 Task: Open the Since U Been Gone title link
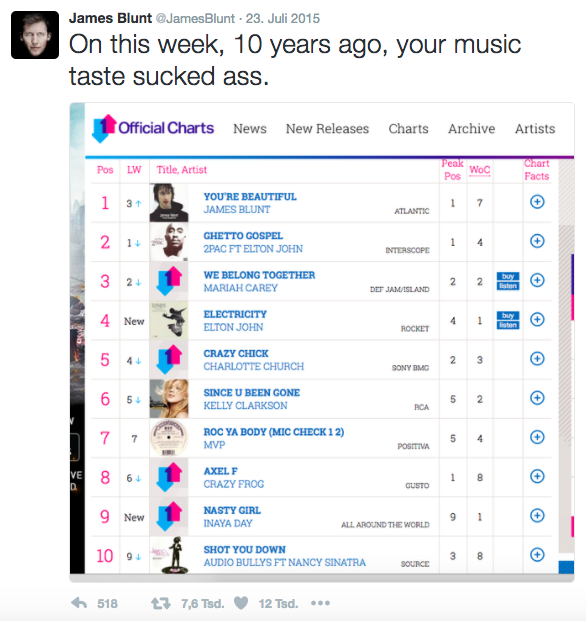[252, 392]
